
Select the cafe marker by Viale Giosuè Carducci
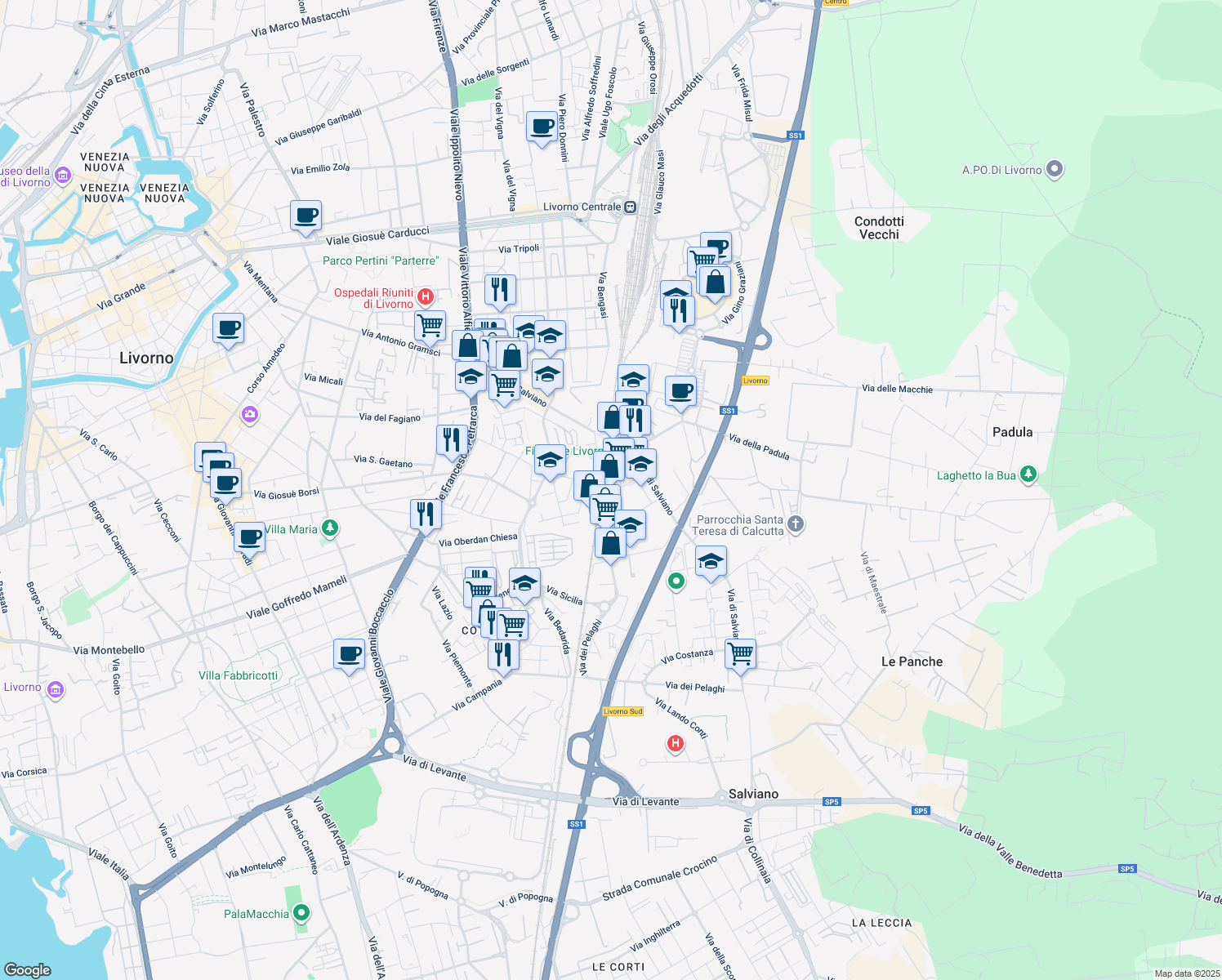[305, 216]
